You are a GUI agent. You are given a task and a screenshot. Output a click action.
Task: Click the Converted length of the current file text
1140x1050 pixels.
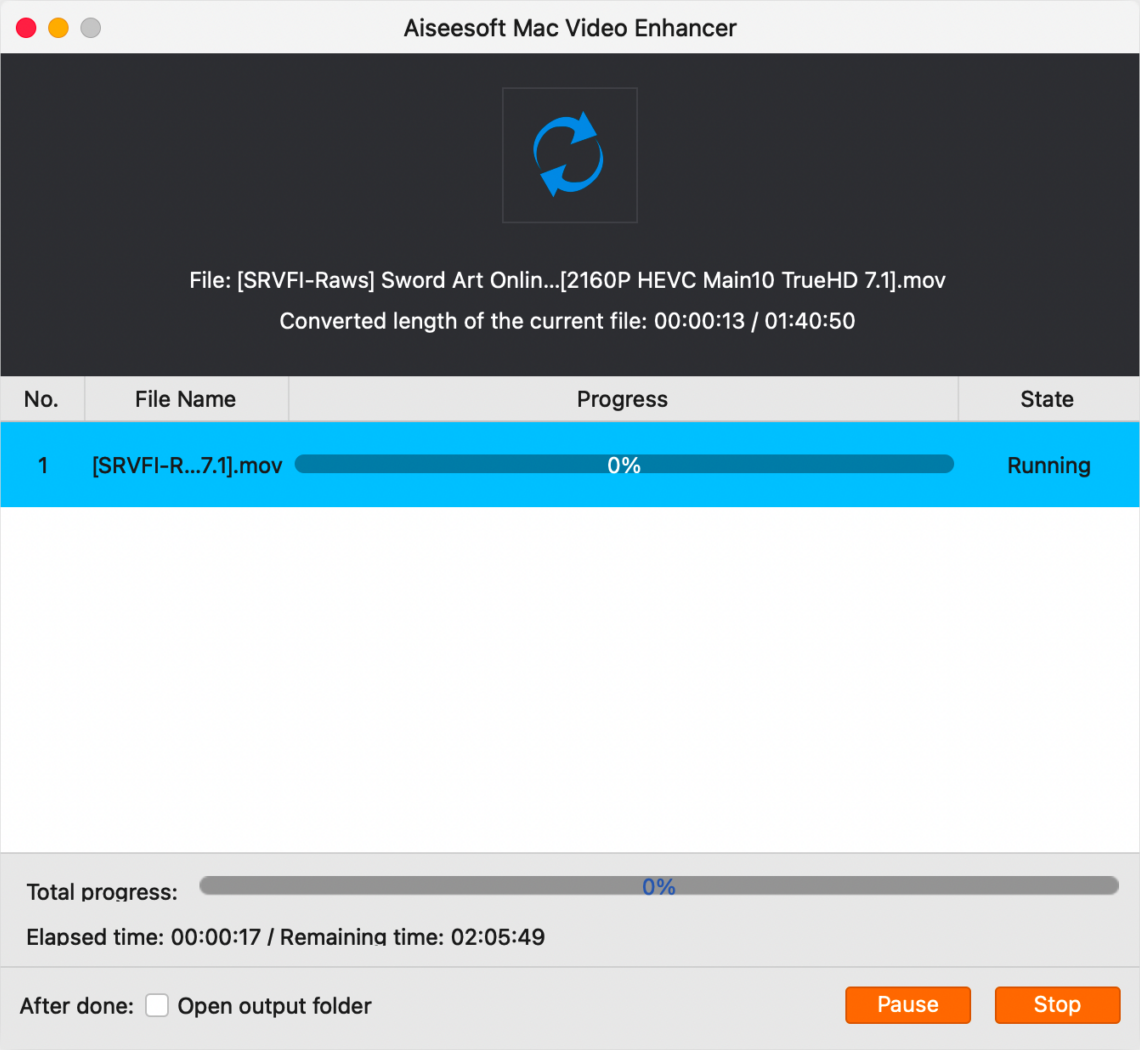coord(567,321)
